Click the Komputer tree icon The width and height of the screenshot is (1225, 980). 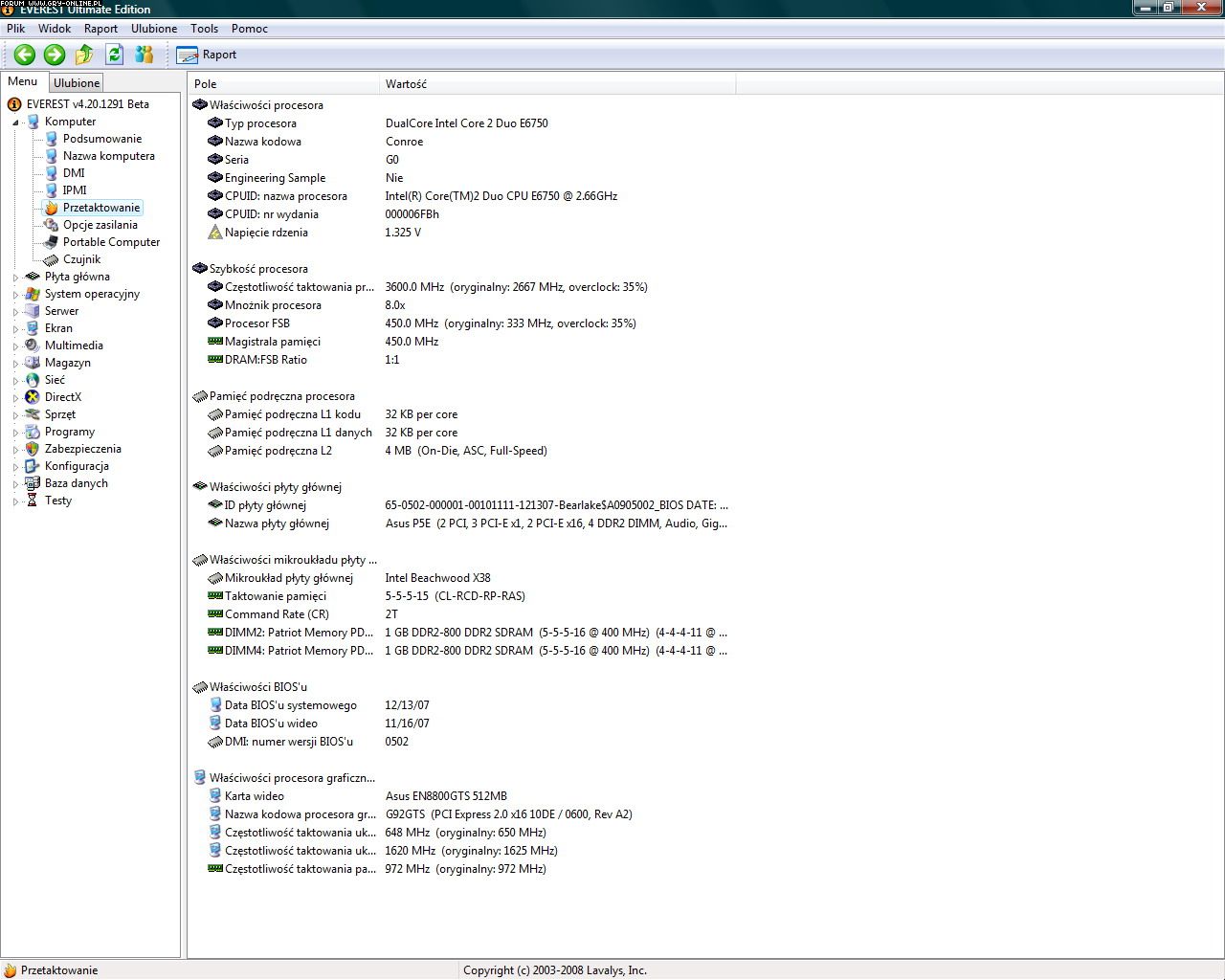[x=33, y=122]
